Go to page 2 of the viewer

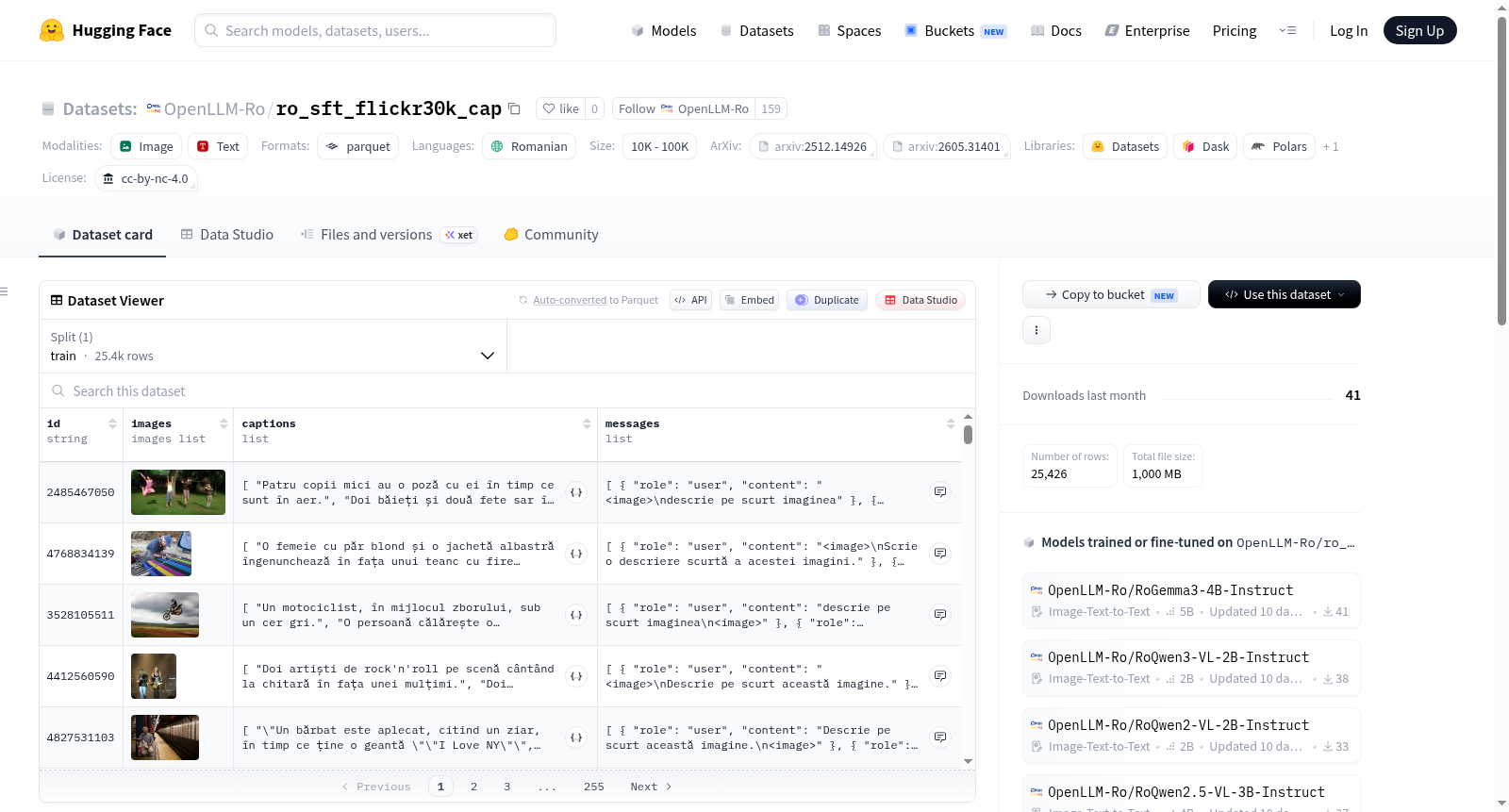(473, 787)
